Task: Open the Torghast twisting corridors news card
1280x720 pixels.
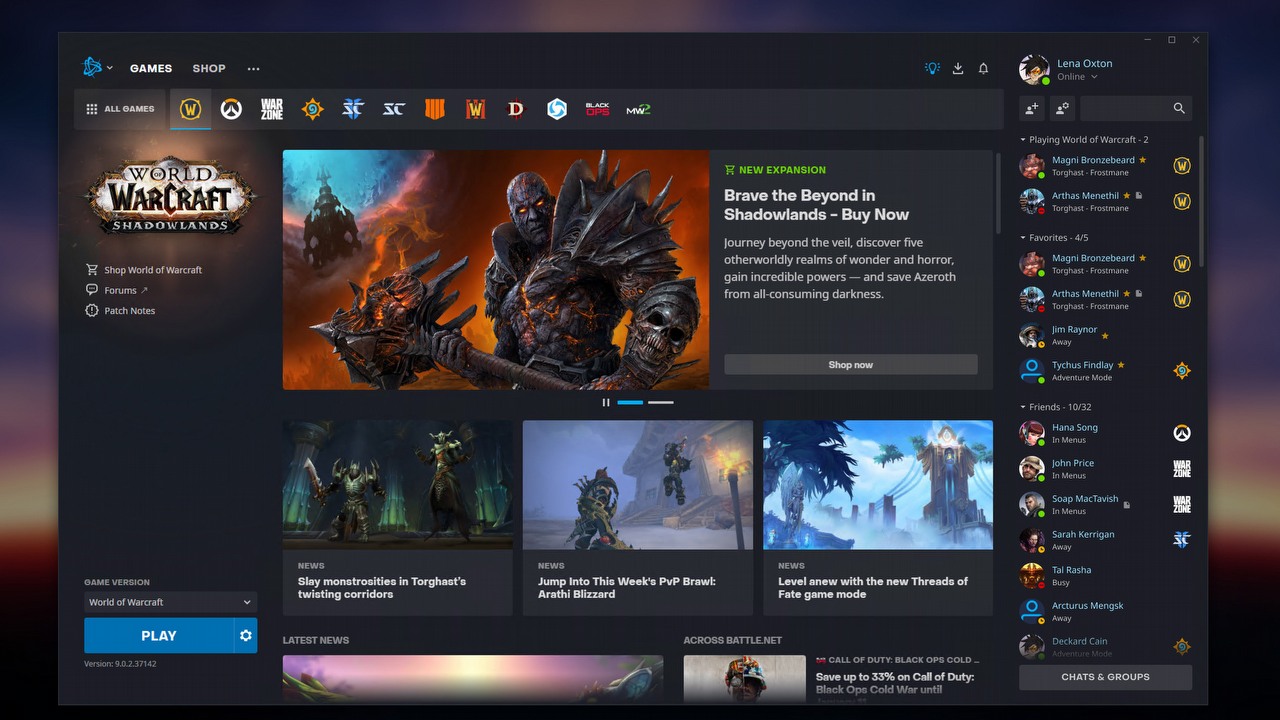Action: 397,518
